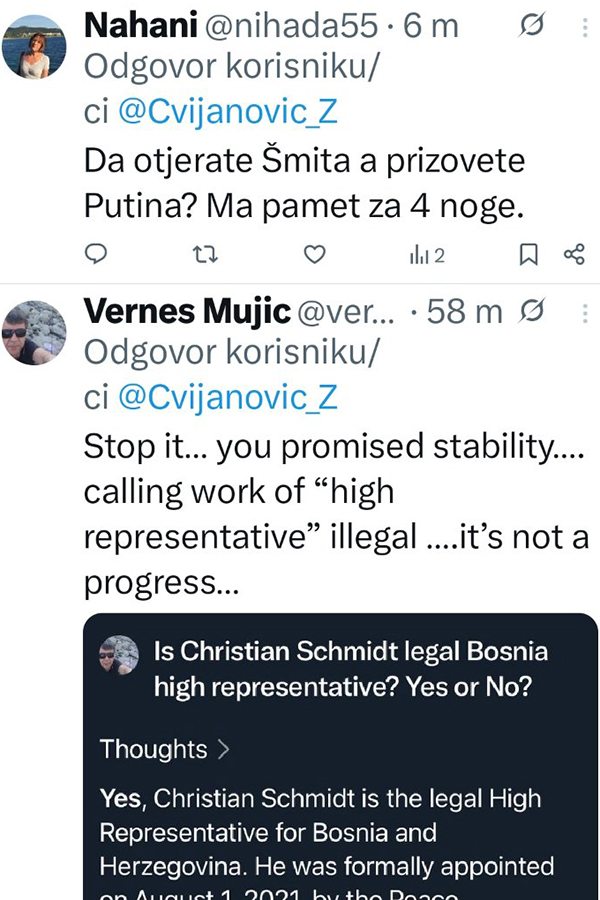Screen dimensions: 600x900
Task: Open Nahani's profile via display name
Action: [x=140, y=26]
